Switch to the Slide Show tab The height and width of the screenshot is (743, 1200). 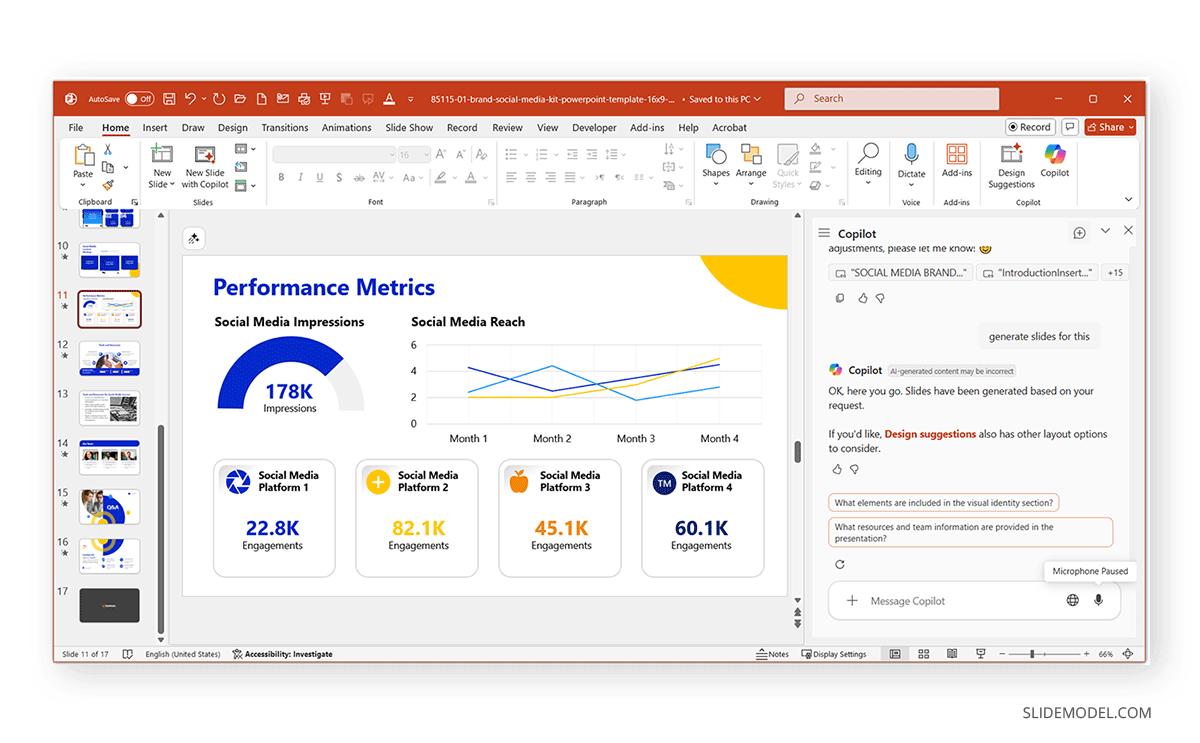tap(409, 128)
